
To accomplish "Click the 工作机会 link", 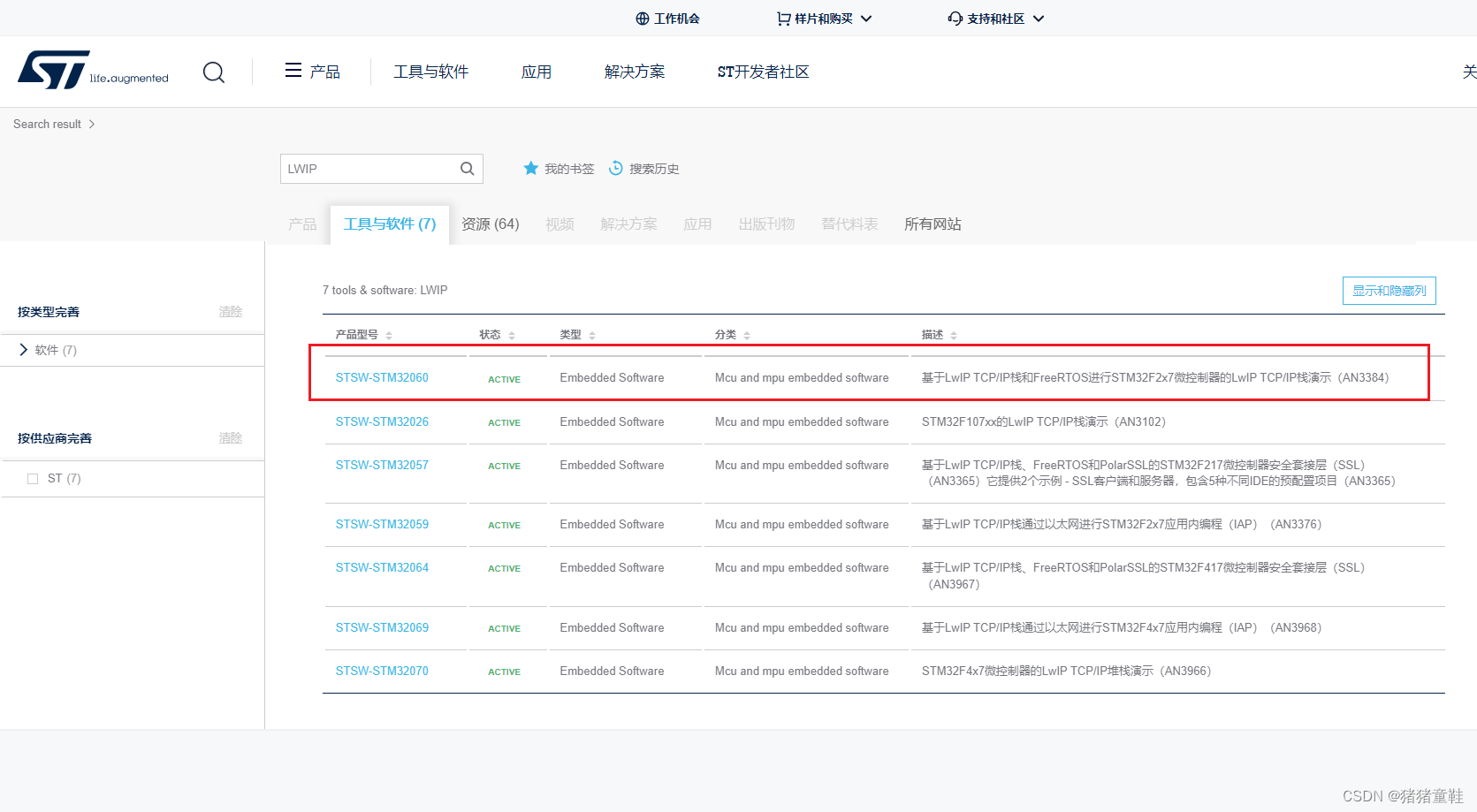I will [677, 19].
